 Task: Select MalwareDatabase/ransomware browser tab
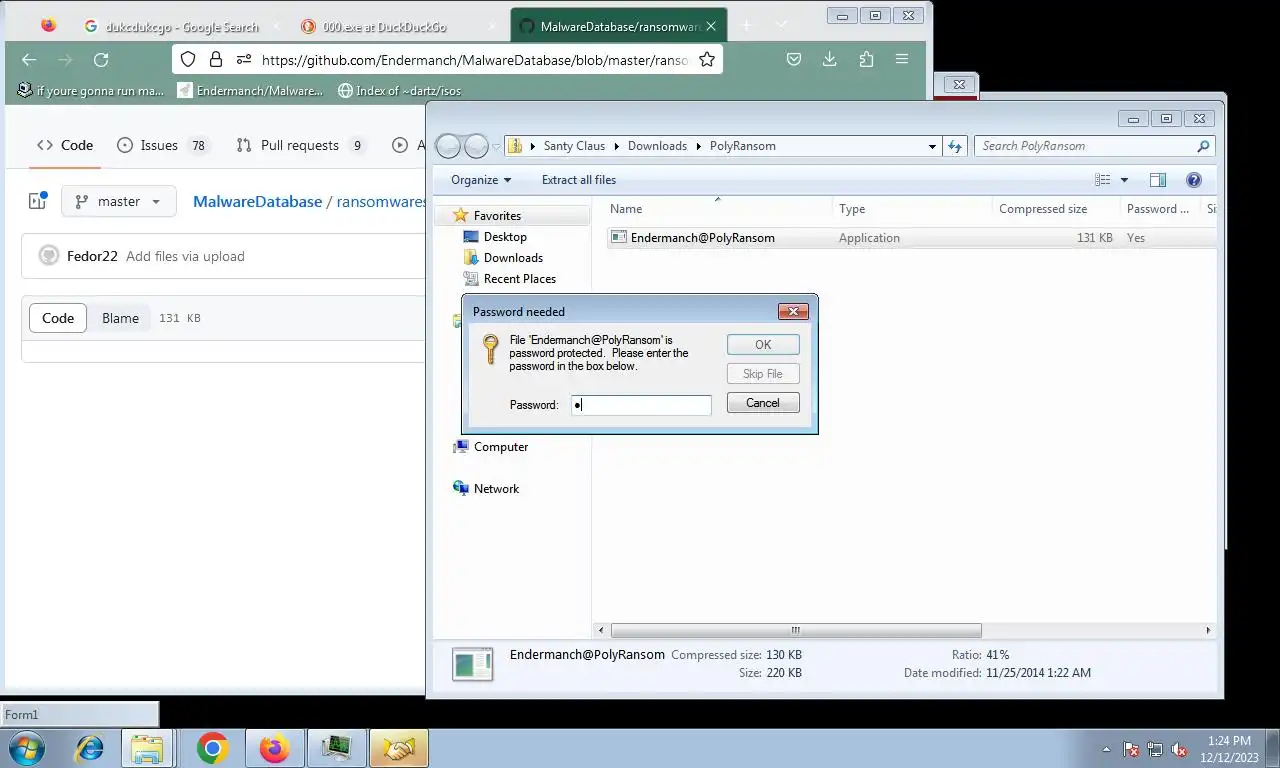(618, 27)
